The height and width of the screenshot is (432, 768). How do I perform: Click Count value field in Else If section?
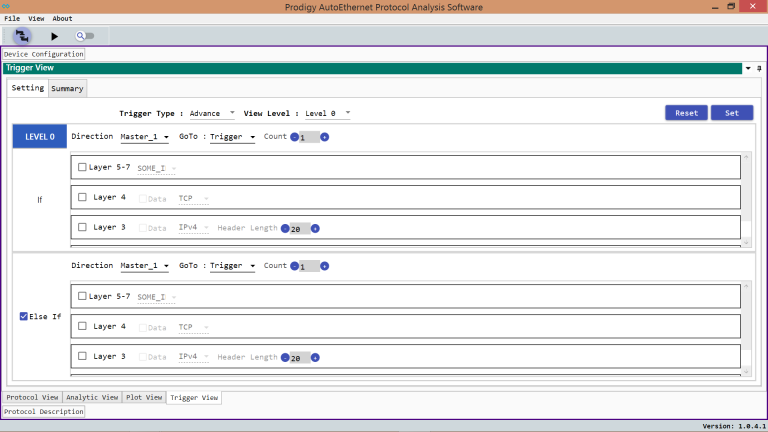[310, 266]
